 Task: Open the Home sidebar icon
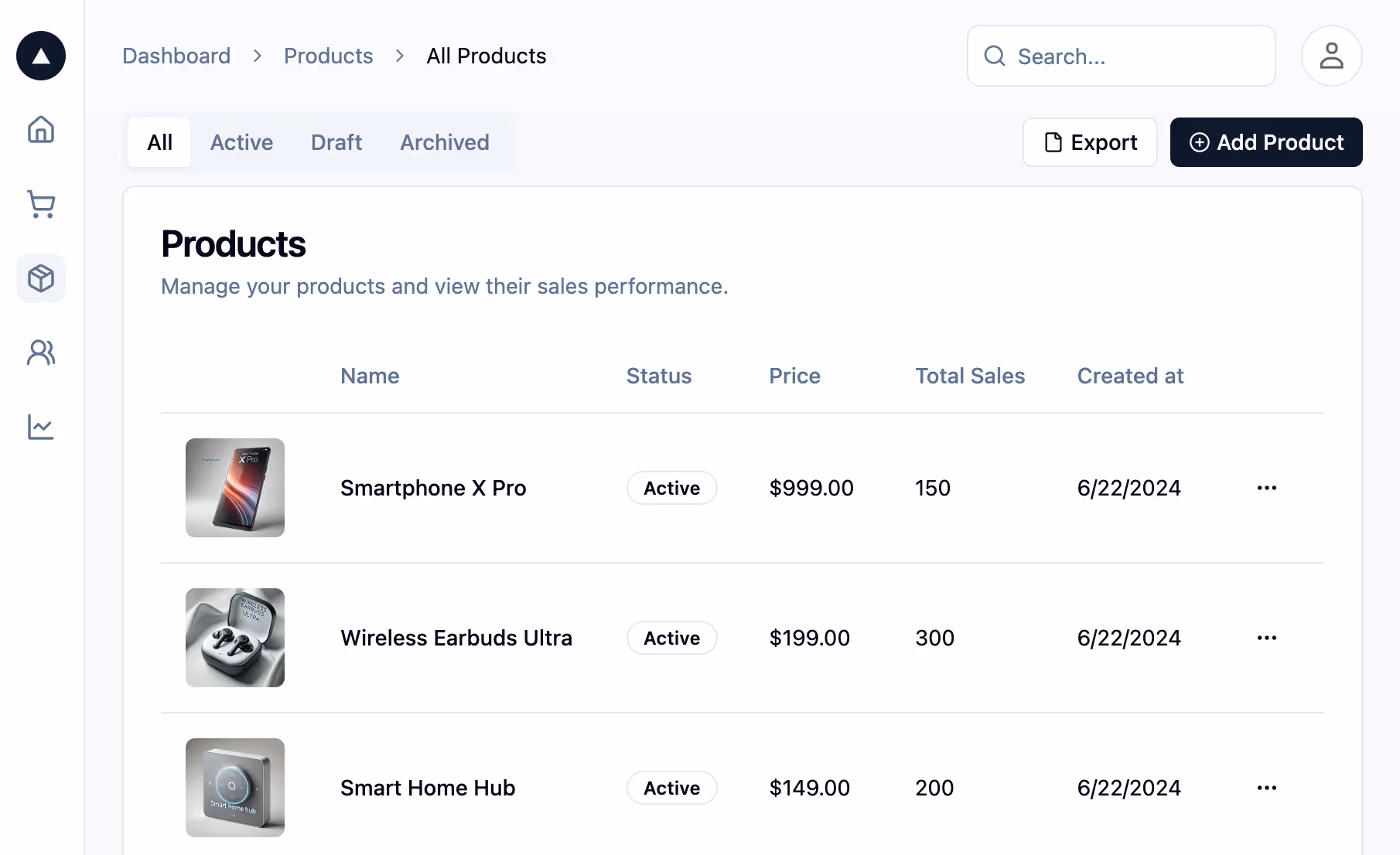(x=40, y=130)
